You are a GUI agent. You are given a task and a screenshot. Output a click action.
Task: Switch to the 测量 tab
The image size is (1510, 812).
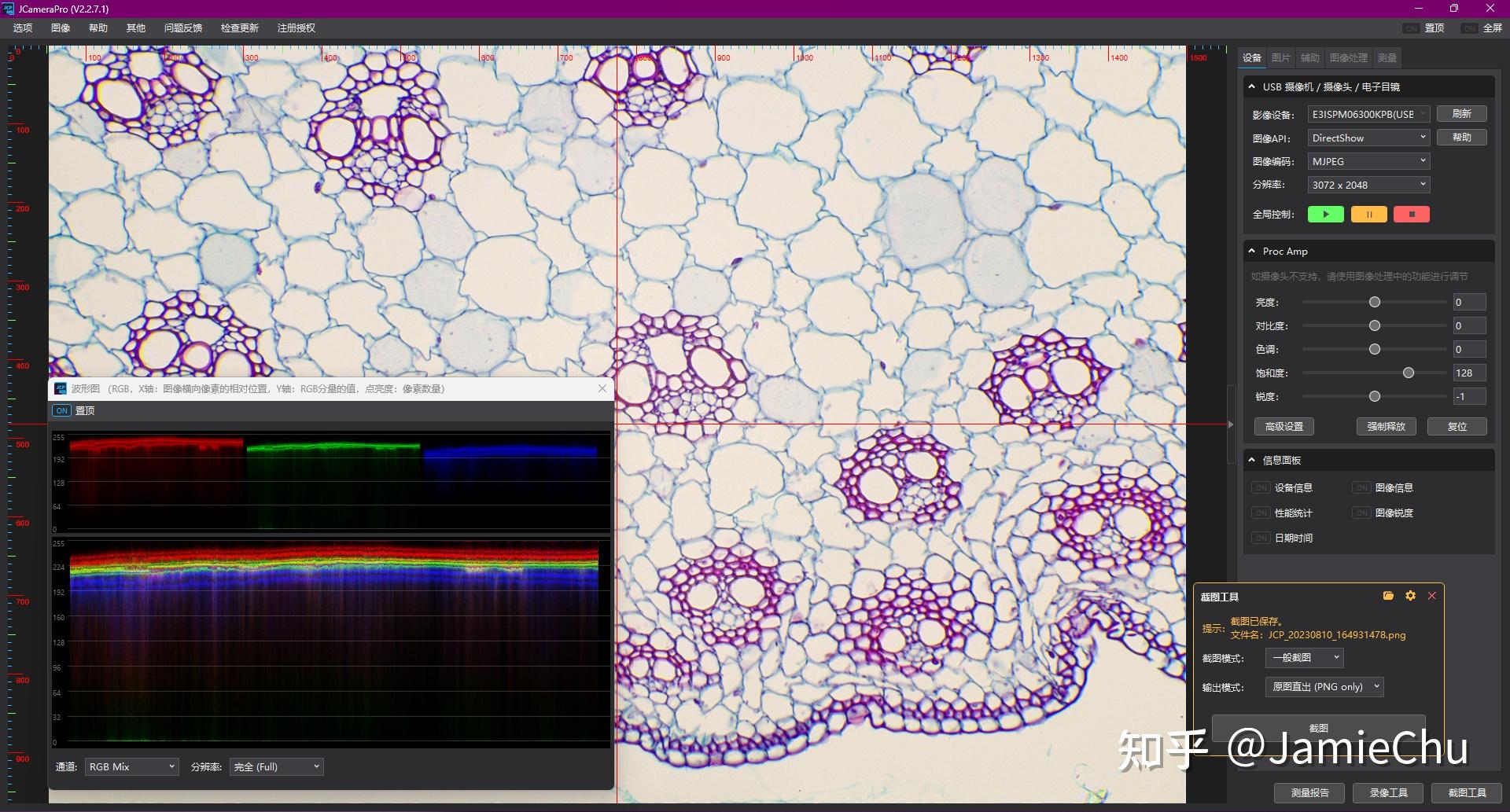1387,57
